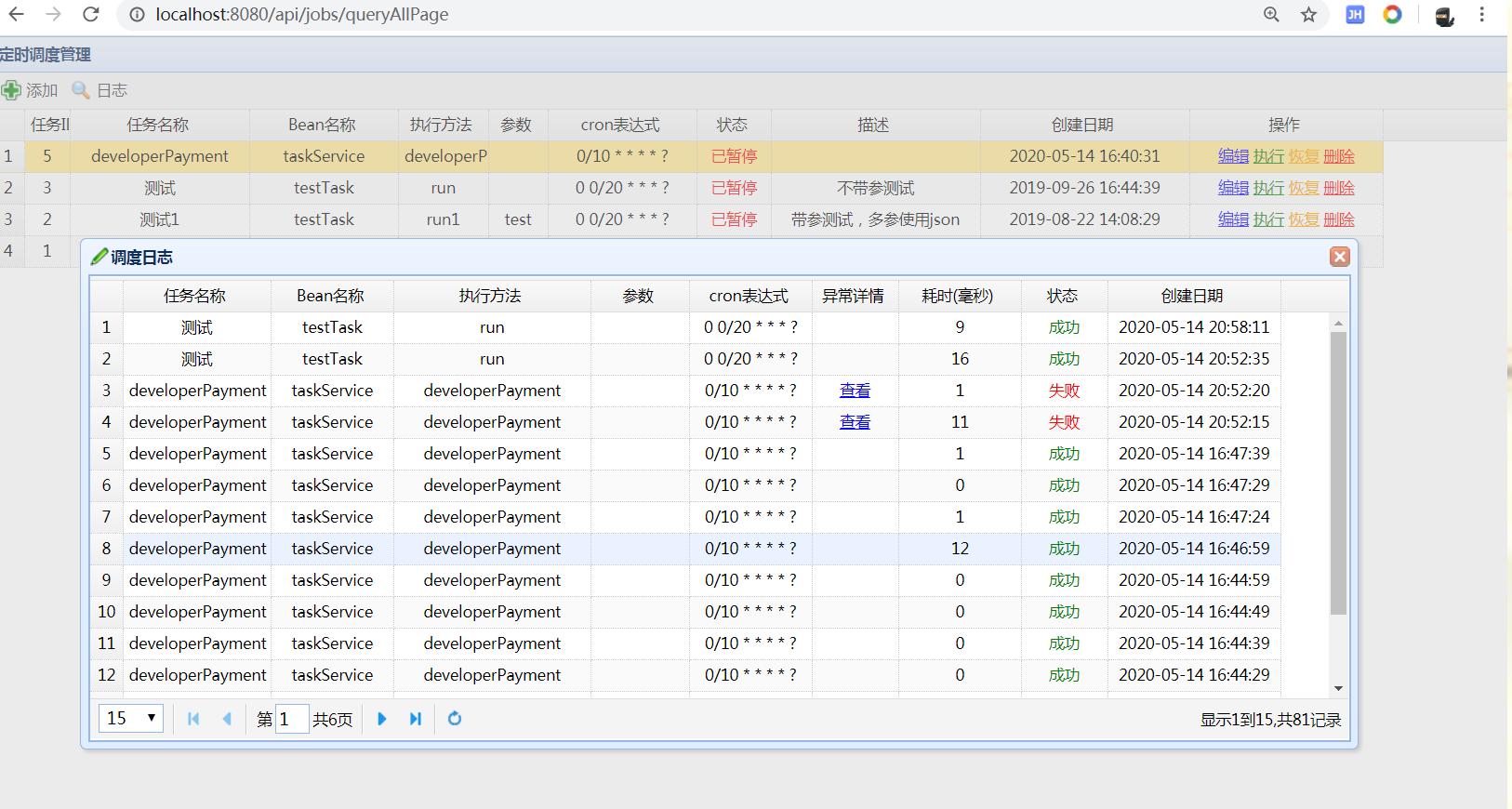Resume the 测试1 job

(1304, 219)
